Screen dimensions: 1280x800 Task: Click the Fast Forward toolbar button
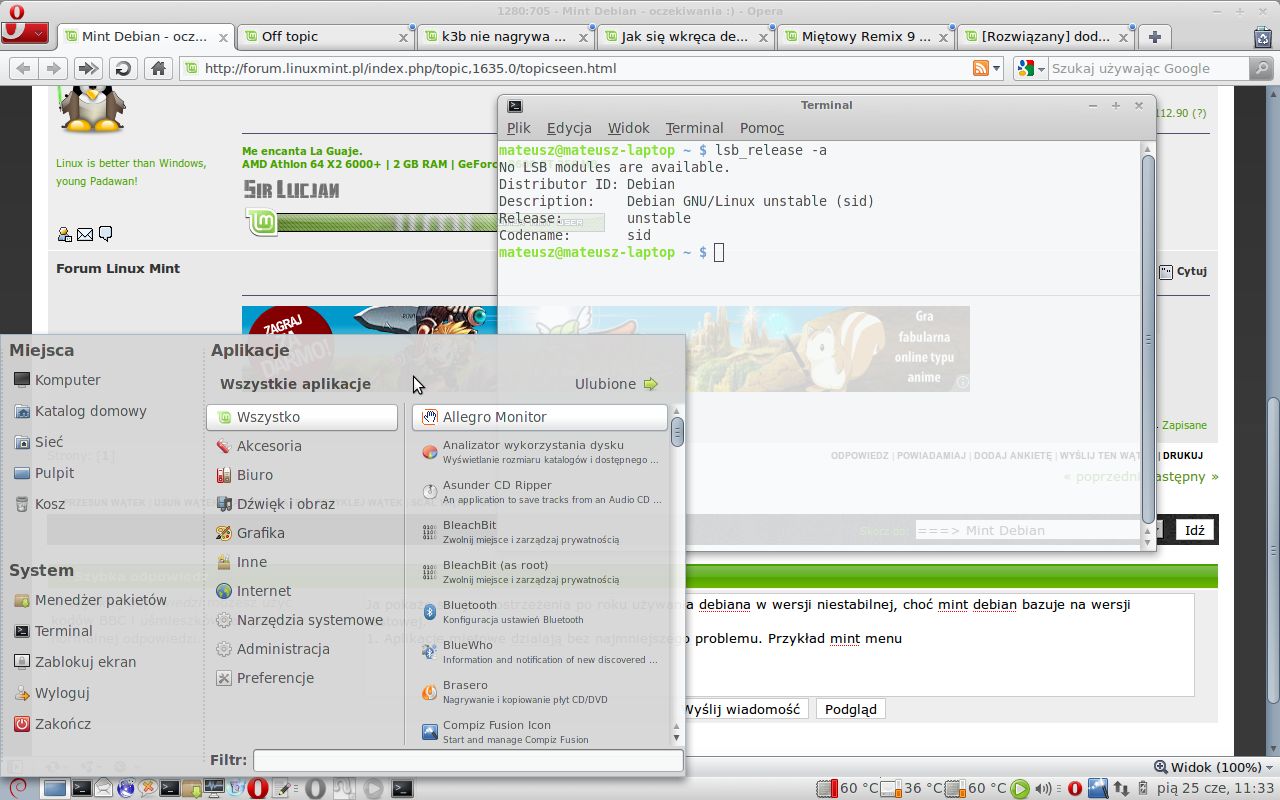click(x=88, y=68)
